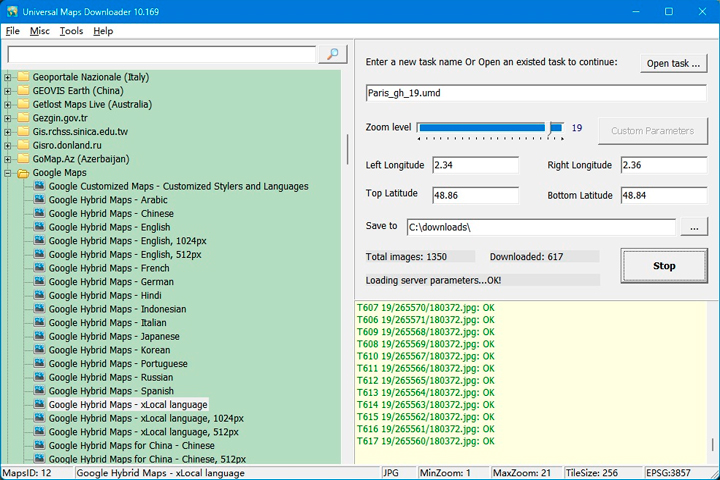Expand the Gis.rchss.sinica.edu.tw node
Screen dimensions: 720x480
point(7,132)
